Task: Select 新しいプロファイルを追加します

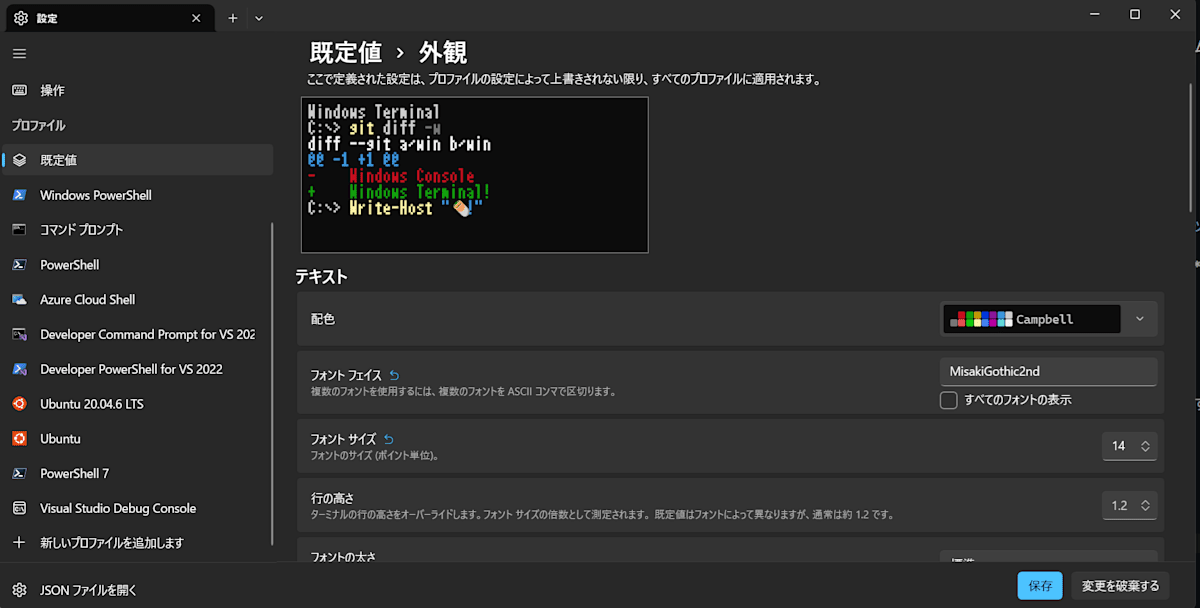Action: click(138, 542)
